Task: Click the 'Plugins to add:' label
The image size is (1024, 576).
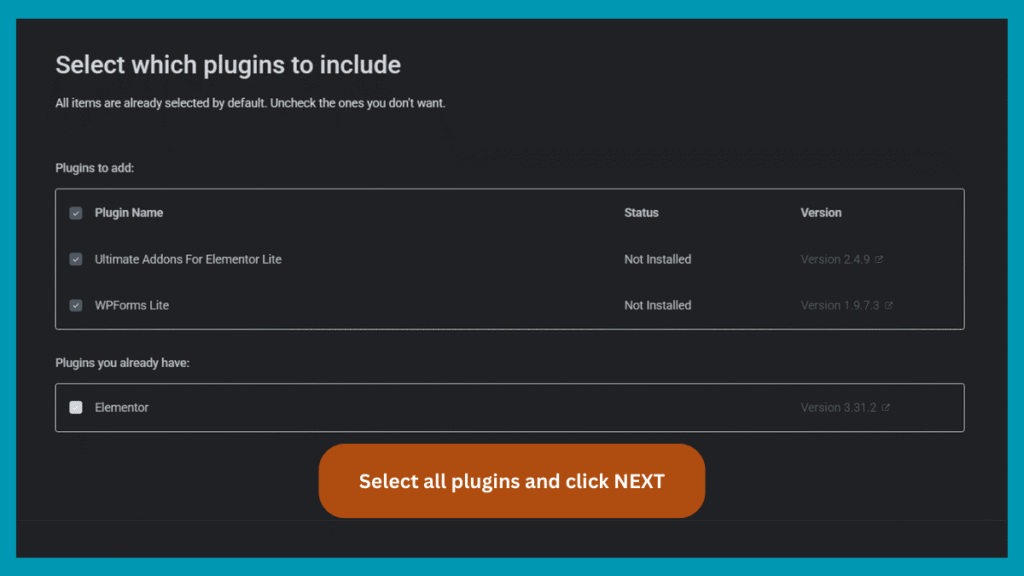Action: click(x=95, y=168)
